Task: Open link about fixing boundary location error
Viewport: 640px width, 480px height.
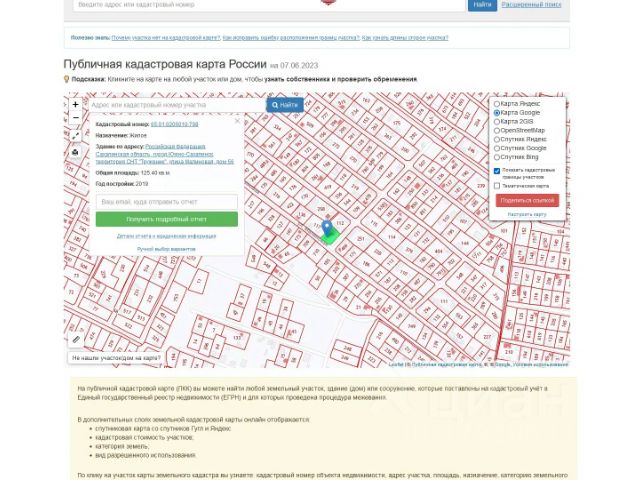Action: [x=291, y=38]
